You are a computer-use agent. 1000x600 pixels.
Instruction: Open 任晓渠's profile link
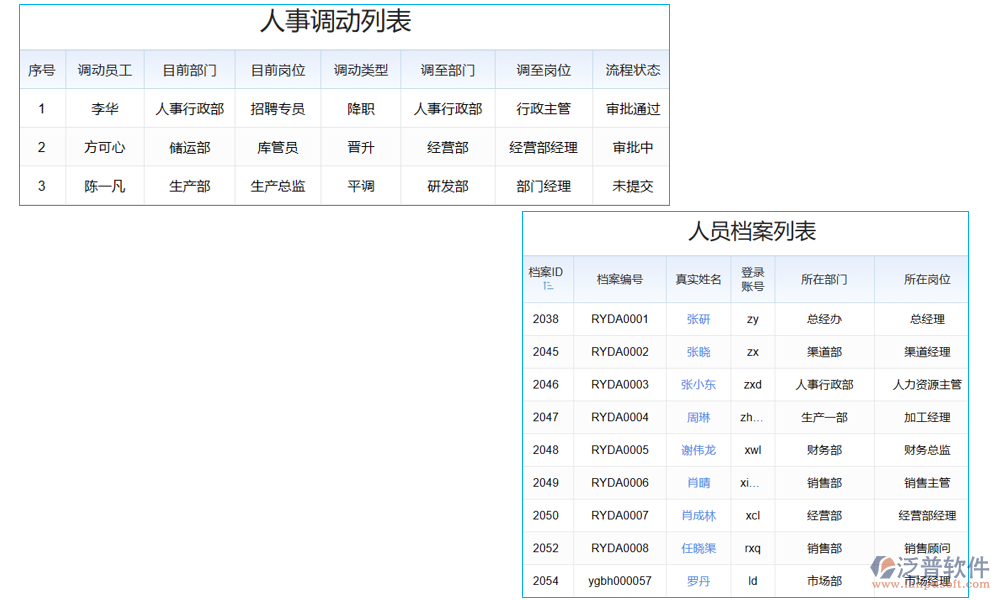698,548
